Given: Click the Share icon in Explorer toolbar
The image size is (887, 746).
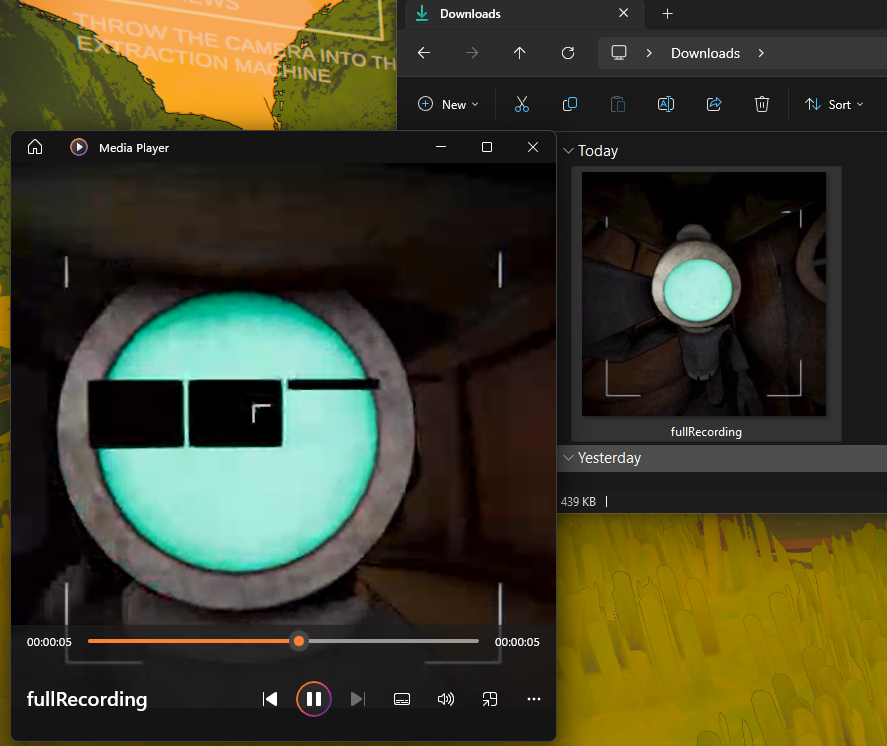Looking at the screenshot, I should [x=714, y=104].
